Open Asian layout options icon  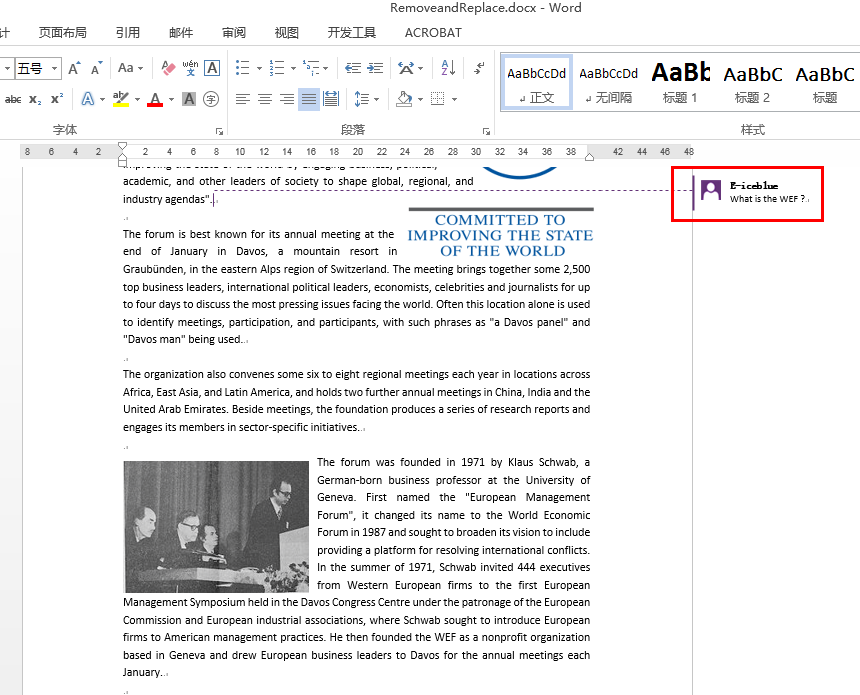406,68
